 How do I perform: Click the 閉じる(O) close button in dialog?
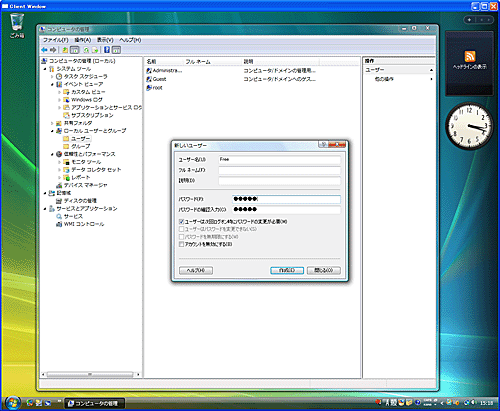pyautogui.click(x=324, y=270)
